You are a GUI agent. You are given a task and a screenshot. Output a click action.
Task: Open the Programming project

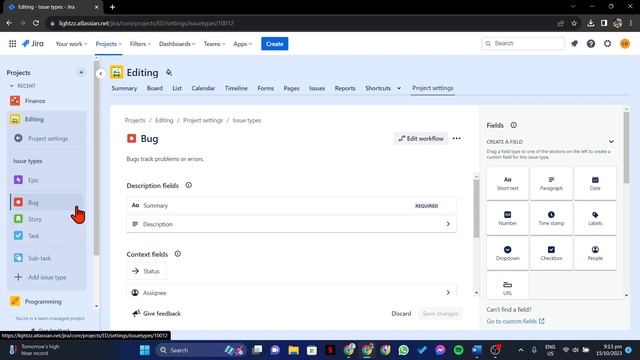coord(46,301)
